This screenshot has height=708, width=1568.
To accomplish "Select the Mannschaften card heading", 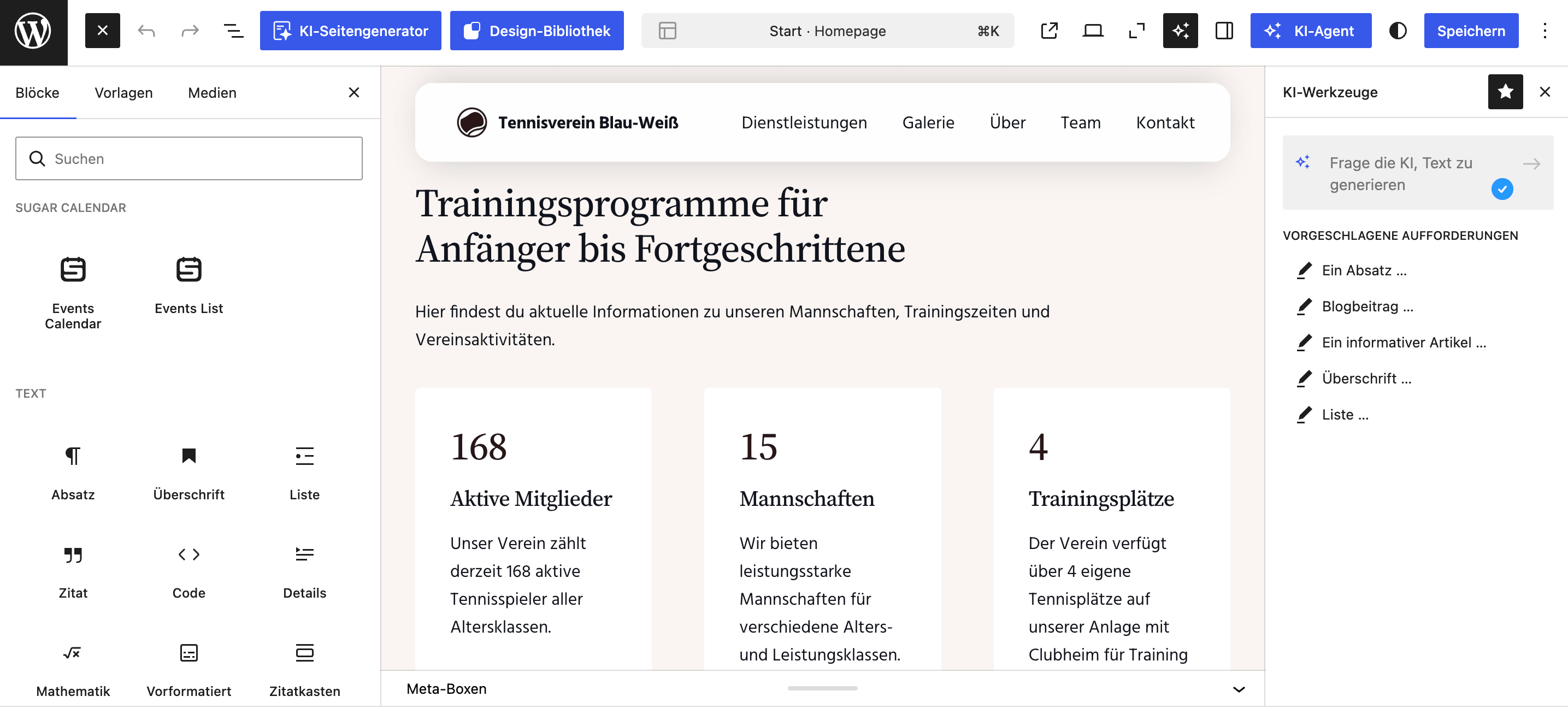I will pyautogui.click(x=806, y=499).
